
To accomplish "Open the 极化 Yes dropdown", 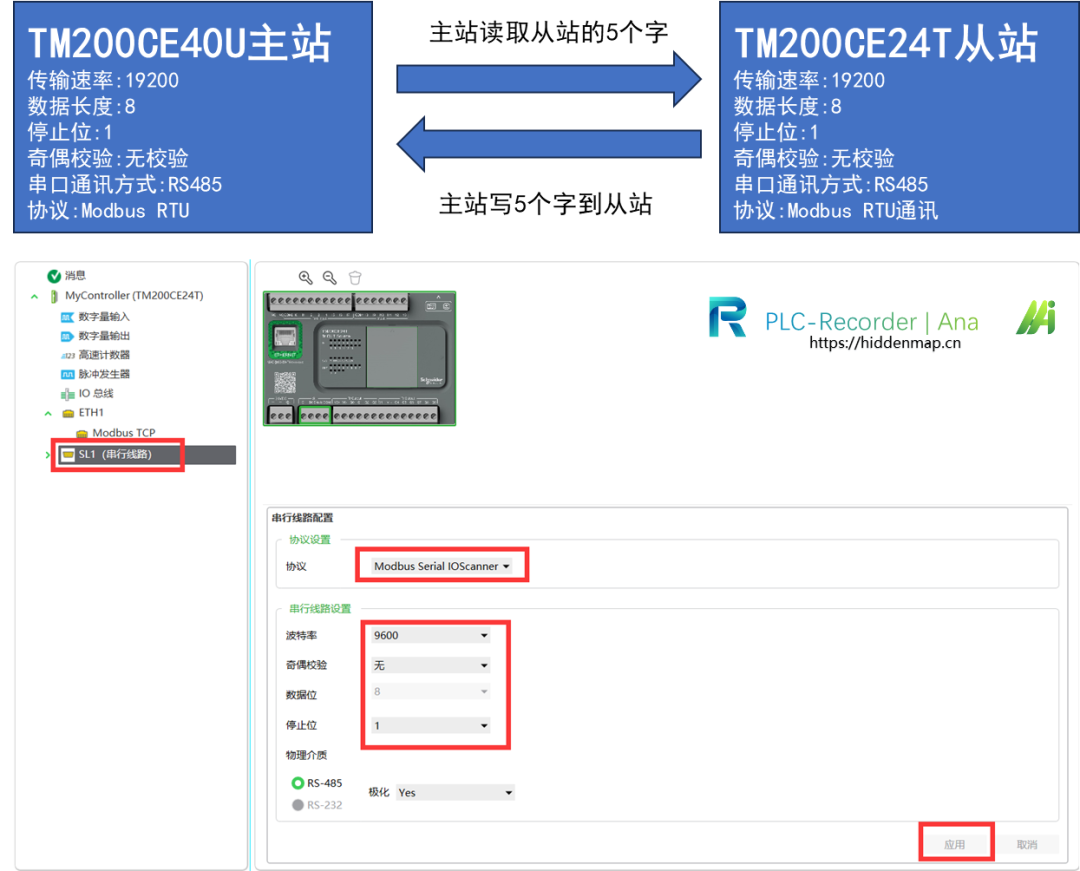I will point(455,793).
